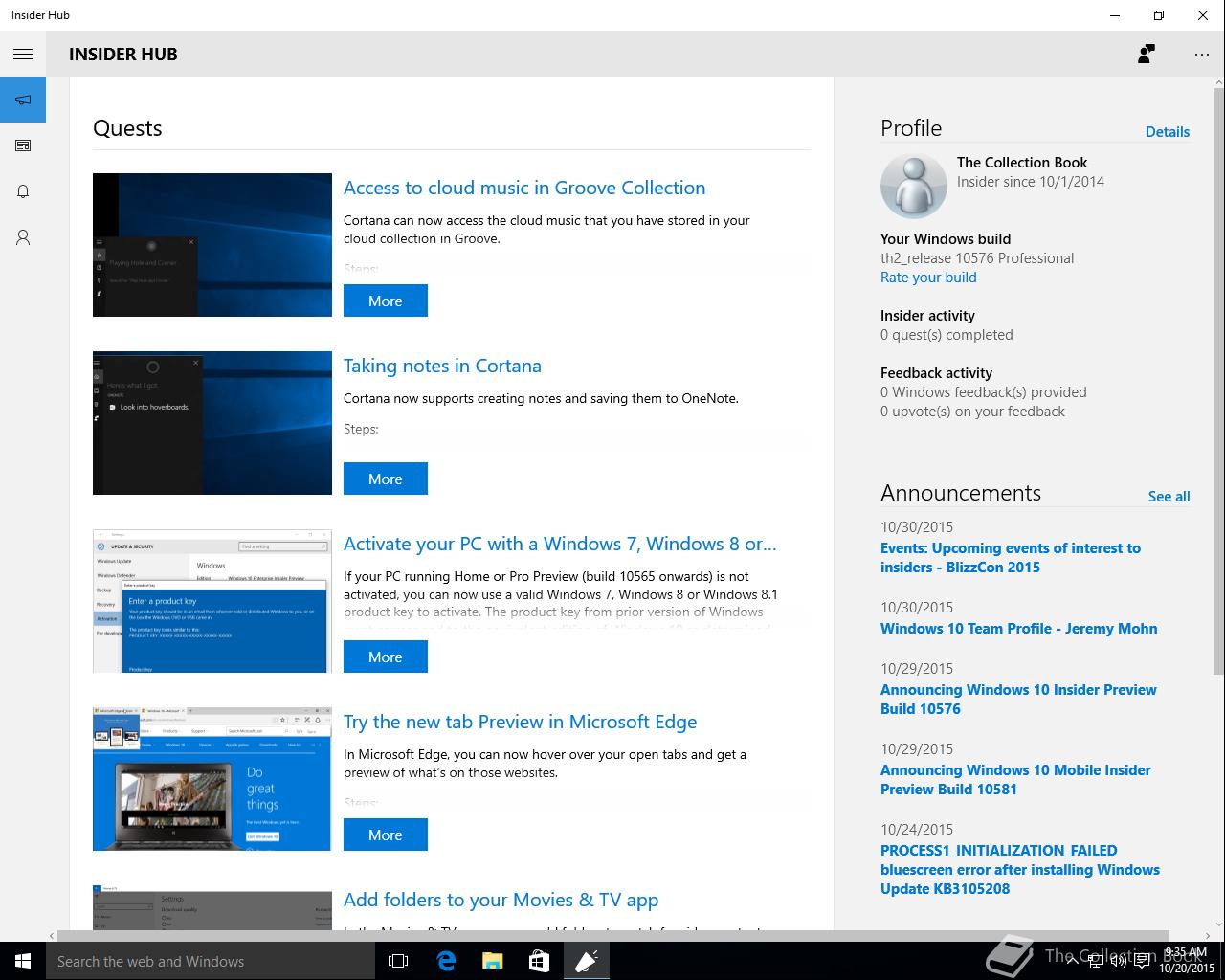The width and height of the screenshot is (1225, 980).
Task: Click the Insider Hub taskbar icon
Action: click(586, 961)
